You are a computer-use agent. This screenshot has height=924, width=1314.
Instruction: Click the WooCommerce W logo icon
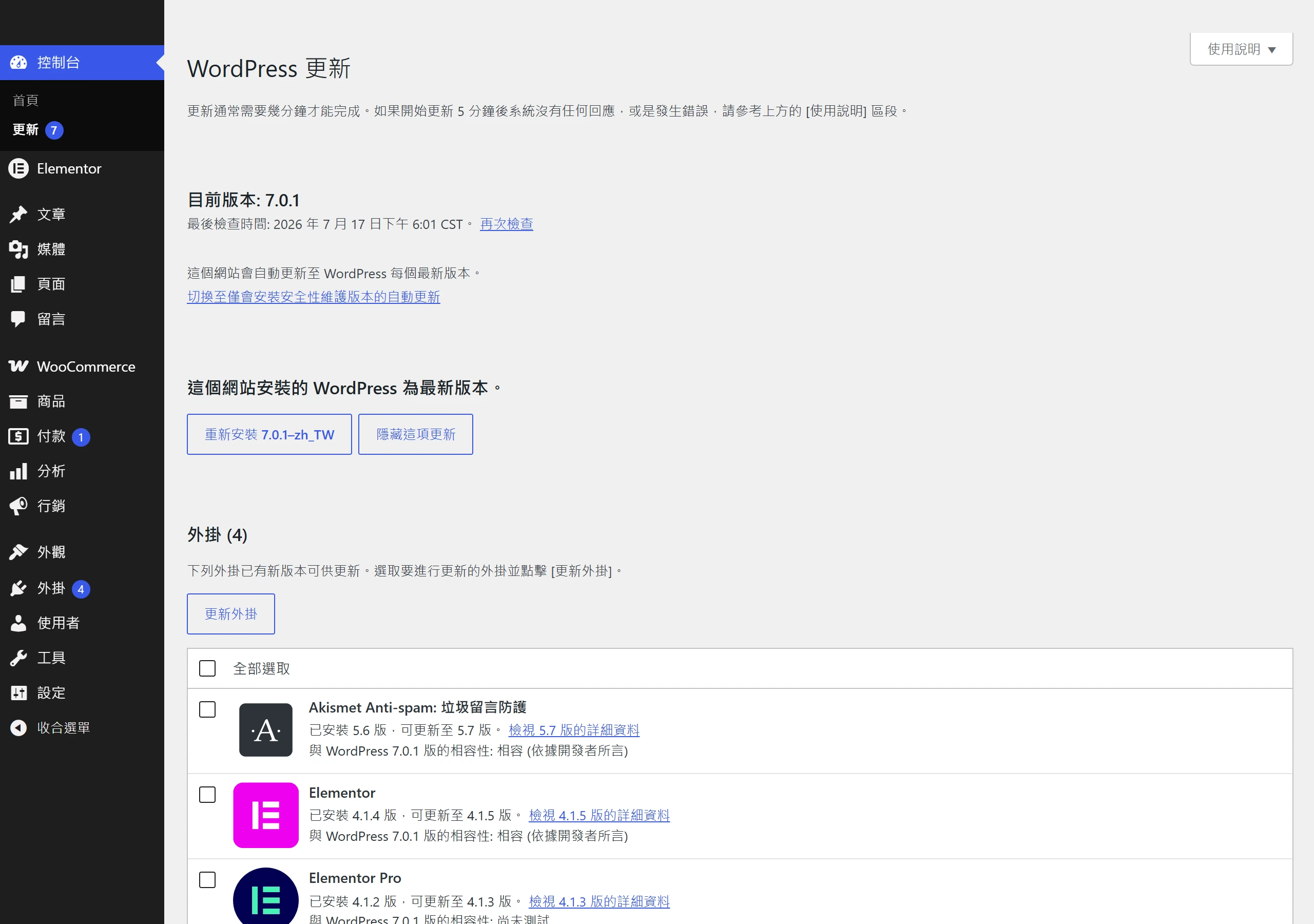point(18,367)
